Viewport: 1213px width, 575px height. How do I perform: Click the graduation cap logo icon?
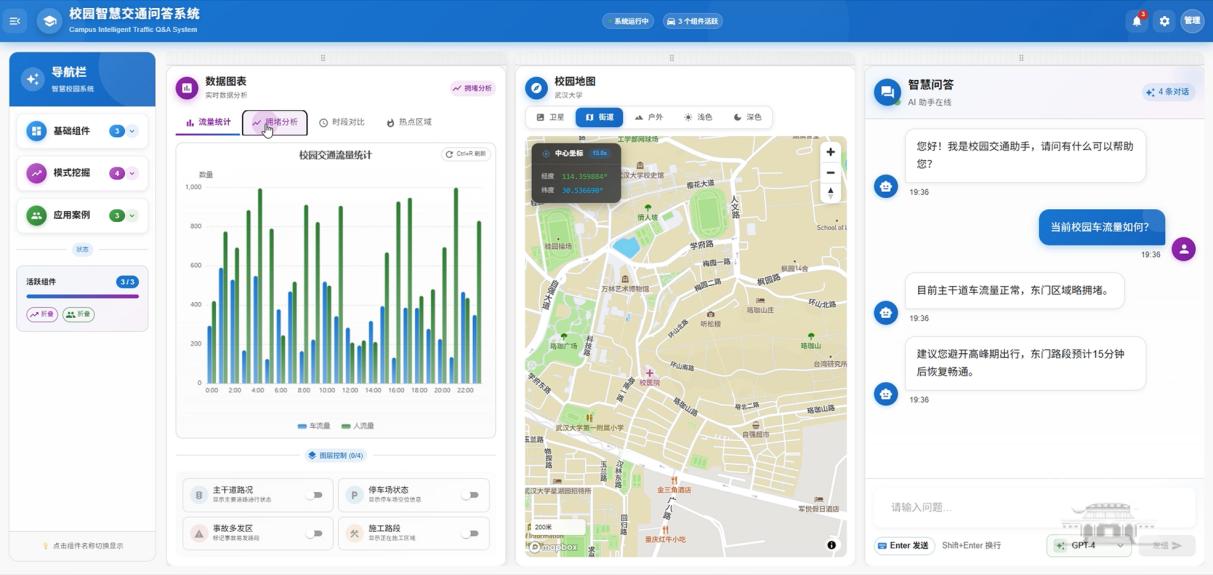(49, 20)
